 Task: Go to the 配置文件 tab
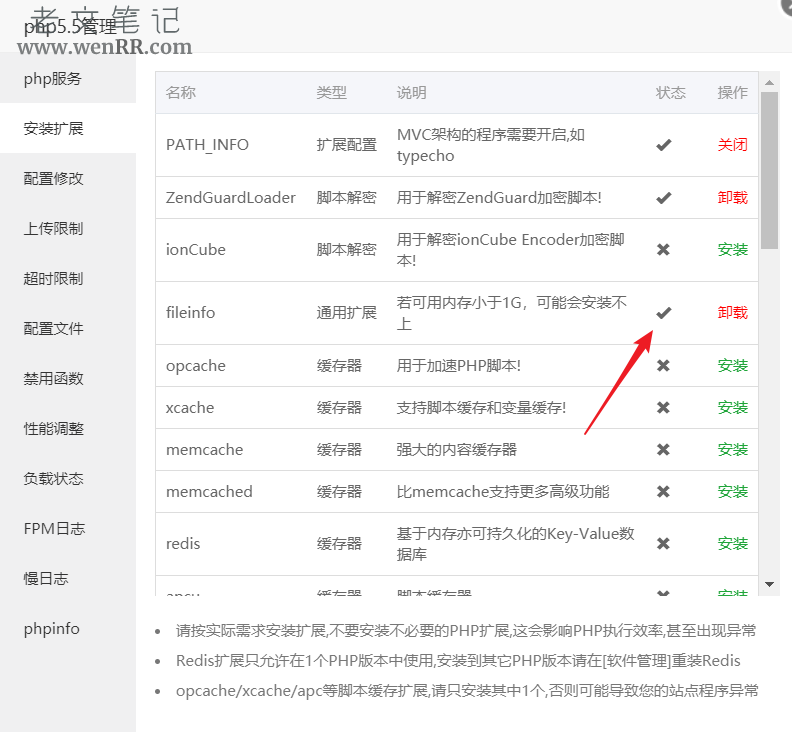tap(68, 328)
